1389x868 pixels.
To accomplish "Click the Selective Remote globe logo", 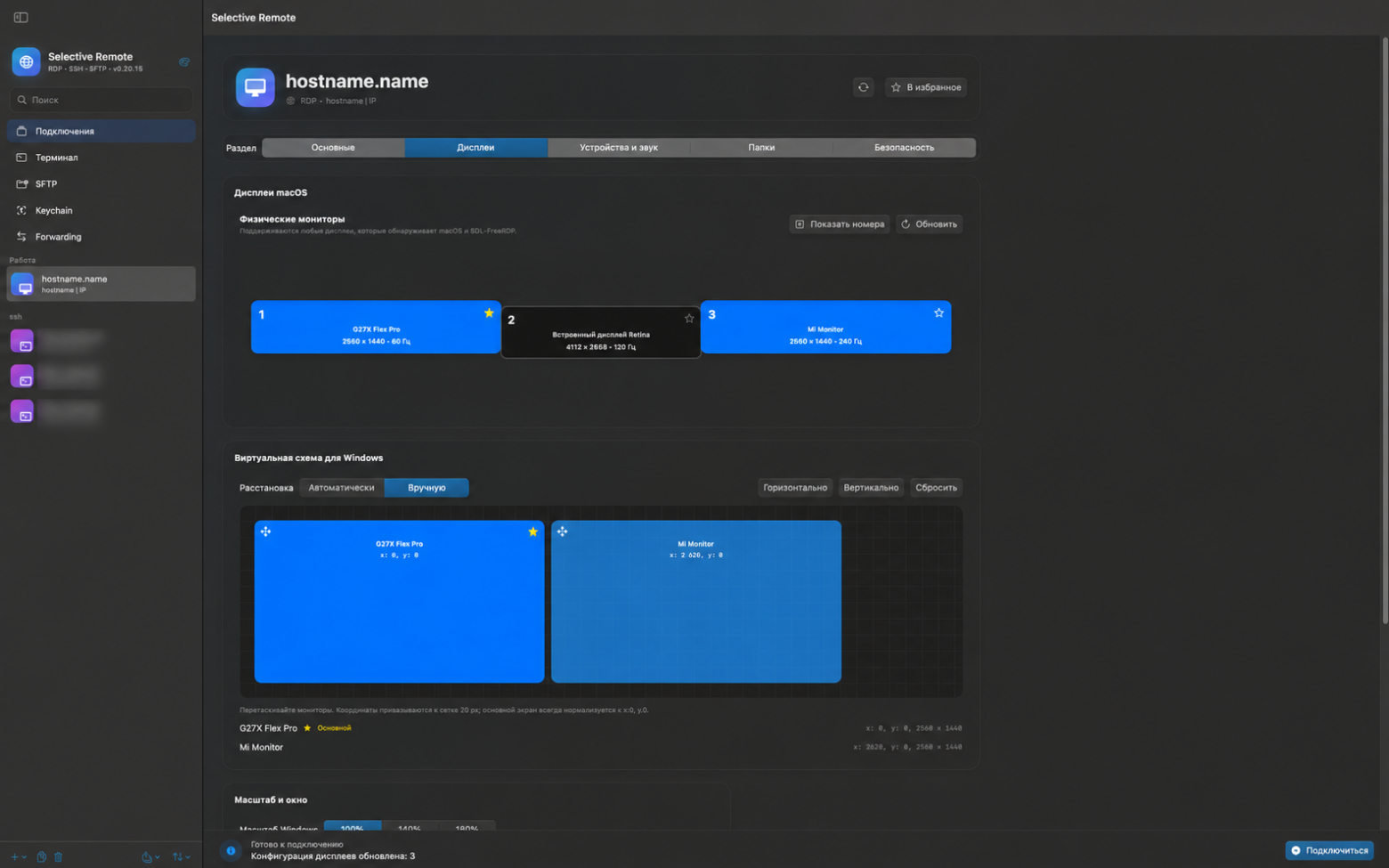I will 26,61.
